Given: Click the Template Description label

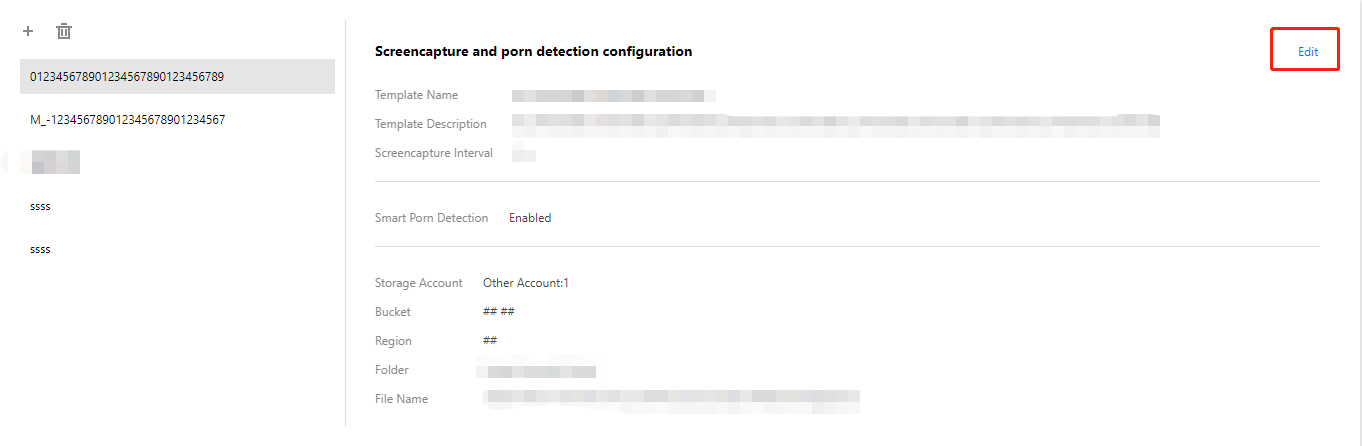Looking at the screenshot, I should (x=431, y=124).
